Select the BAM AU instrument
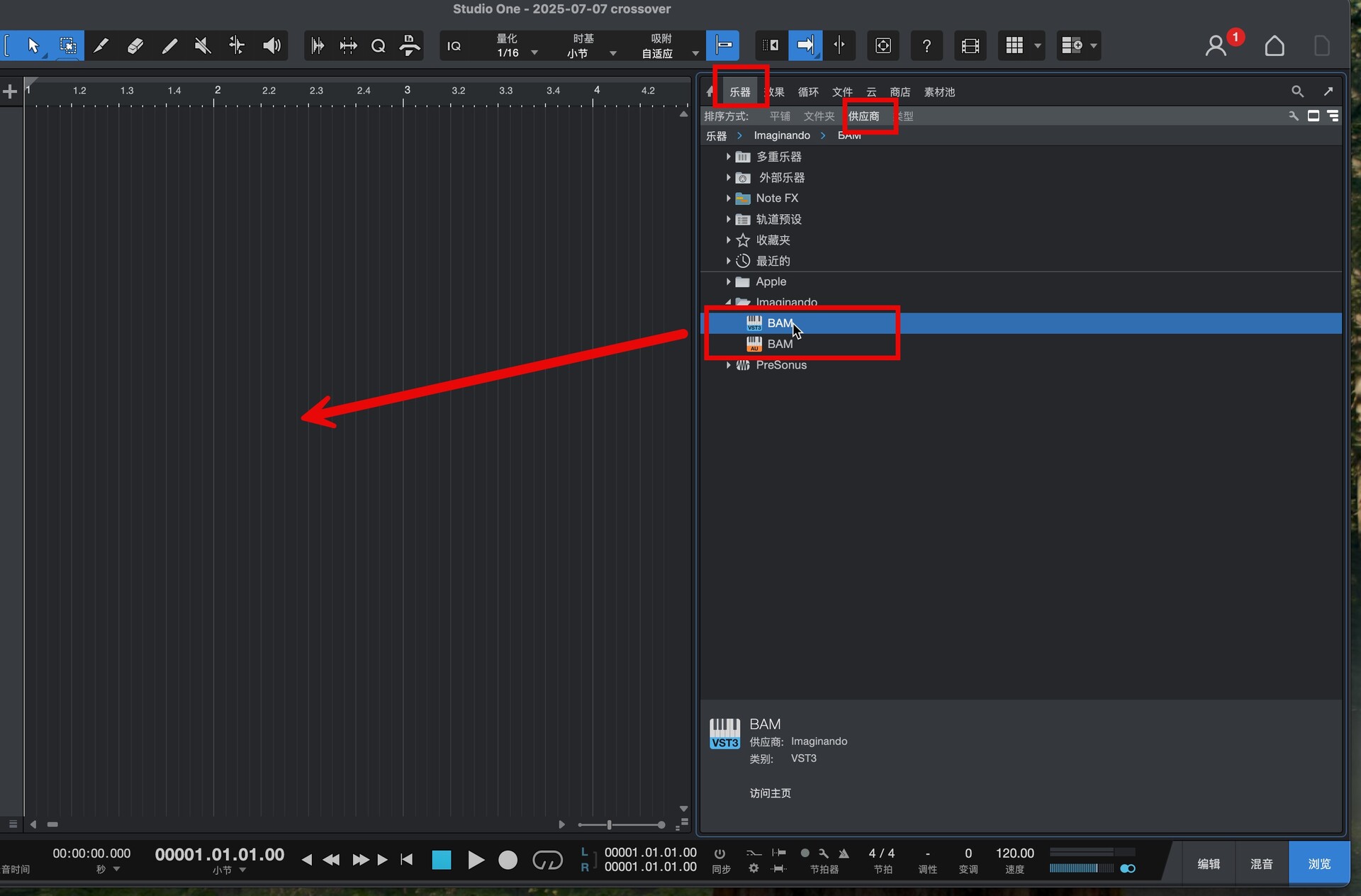 tap(1021, 345)
